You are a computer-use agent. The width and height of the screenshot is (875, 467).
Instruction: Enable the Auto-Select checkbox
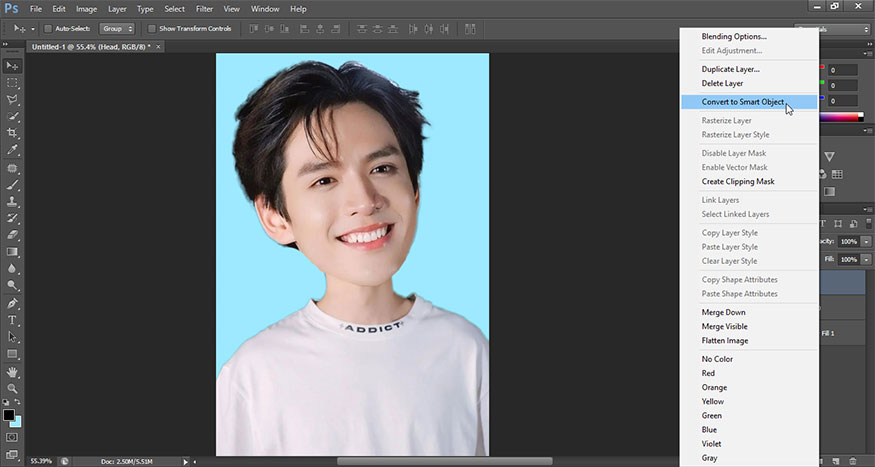[x=48, y=28]
